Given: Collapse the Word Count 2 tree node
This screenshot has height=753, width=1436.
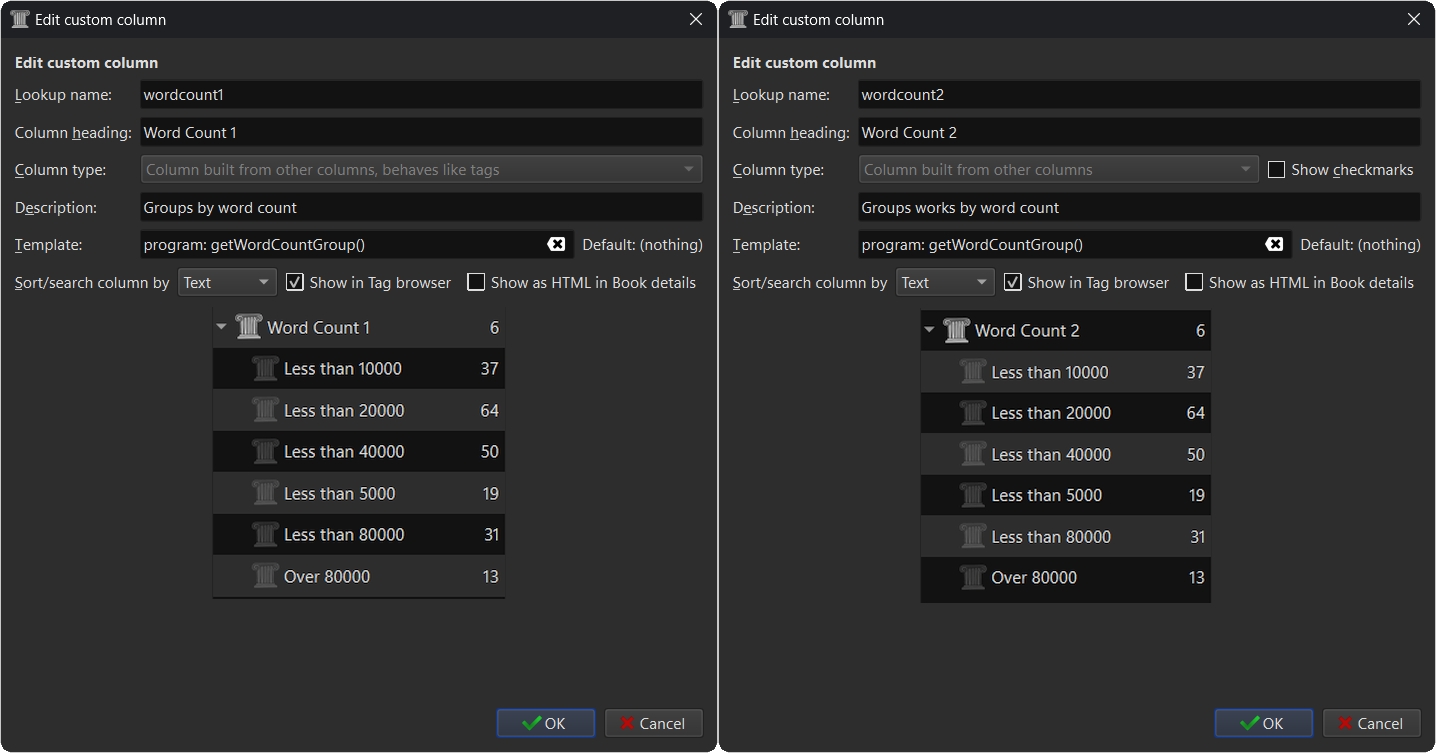Looking at the screenshot, I should 930,330.
